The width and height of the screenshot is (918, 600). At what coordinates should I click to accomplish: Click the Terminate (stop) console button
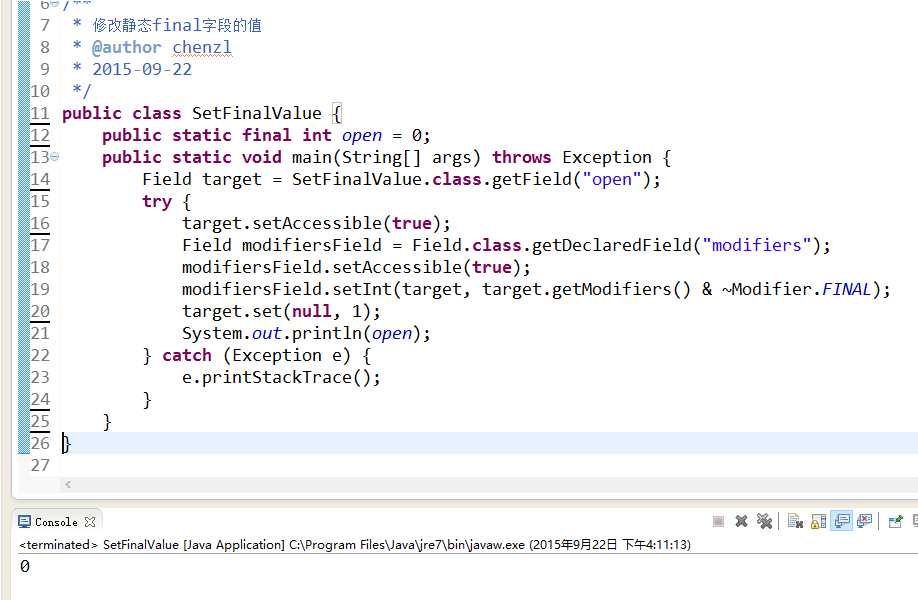click(718, 521)
